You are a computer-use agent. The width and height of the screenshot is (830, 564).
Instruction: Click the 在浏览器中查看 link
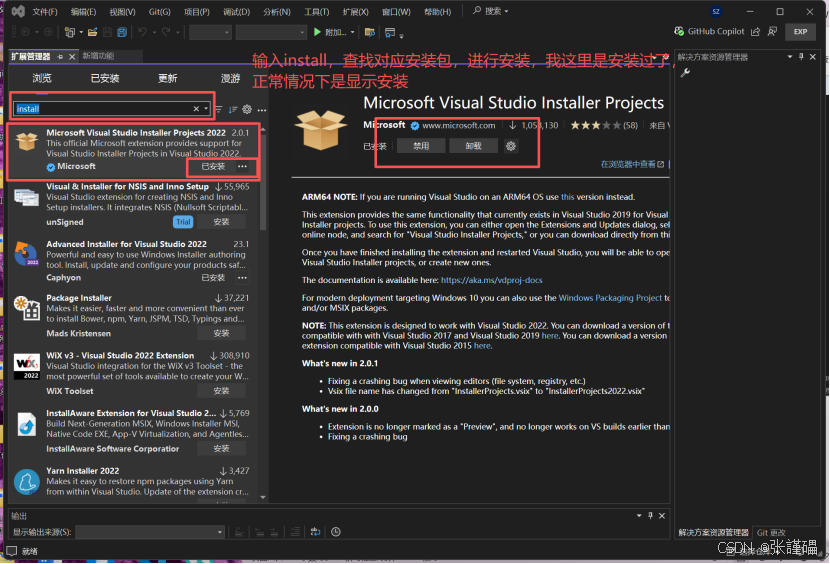(632, 164)
